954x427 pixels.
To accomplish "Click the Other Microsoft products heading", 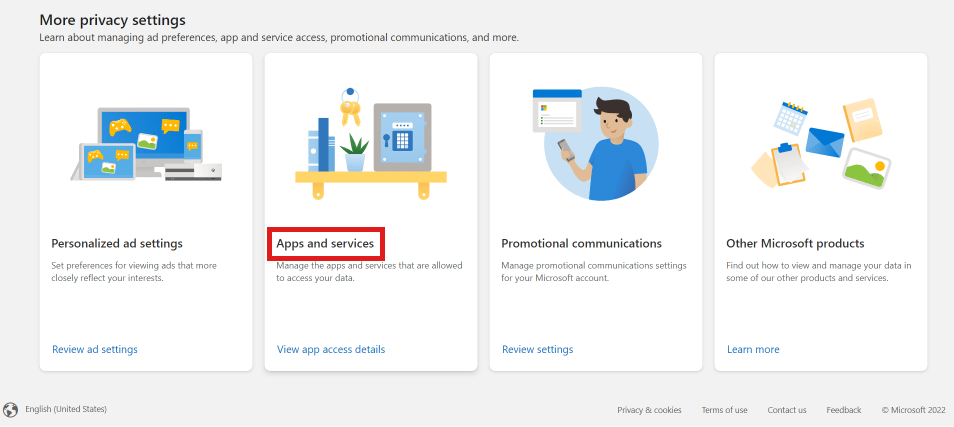I will 795,243.
